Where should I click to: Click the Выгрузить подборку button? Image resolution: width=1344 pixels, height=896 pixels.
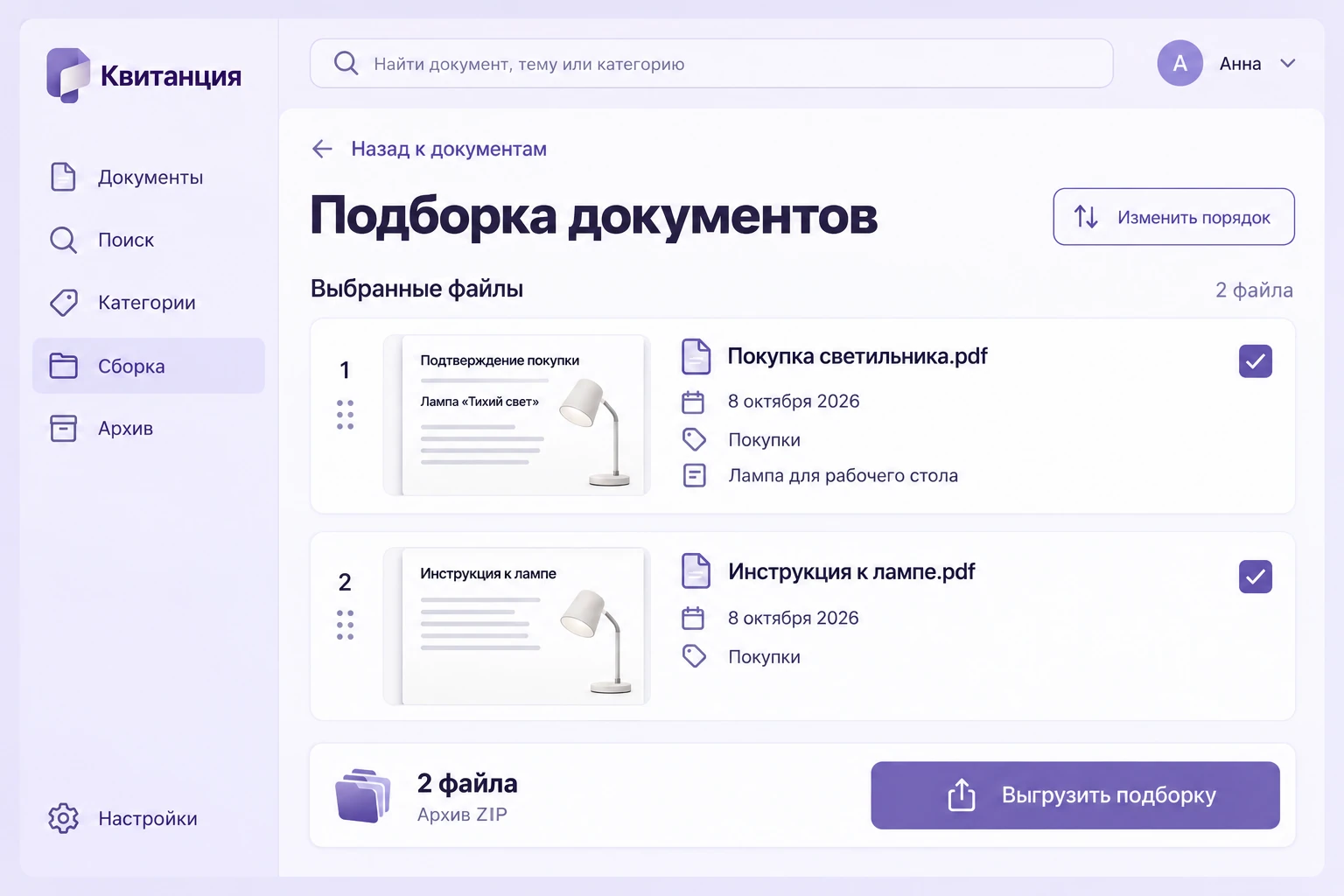coord(1075,795)
